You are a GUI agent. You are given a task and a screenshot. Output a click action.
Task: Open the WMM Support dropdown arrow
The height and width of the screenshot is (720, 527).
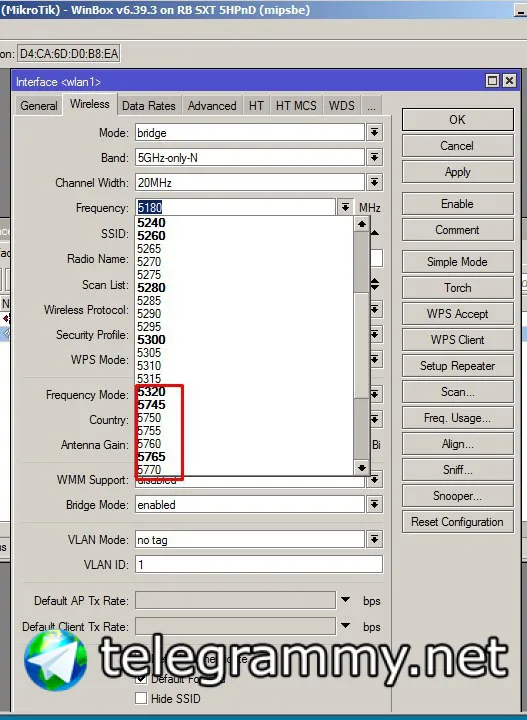(x=375, y=480)
